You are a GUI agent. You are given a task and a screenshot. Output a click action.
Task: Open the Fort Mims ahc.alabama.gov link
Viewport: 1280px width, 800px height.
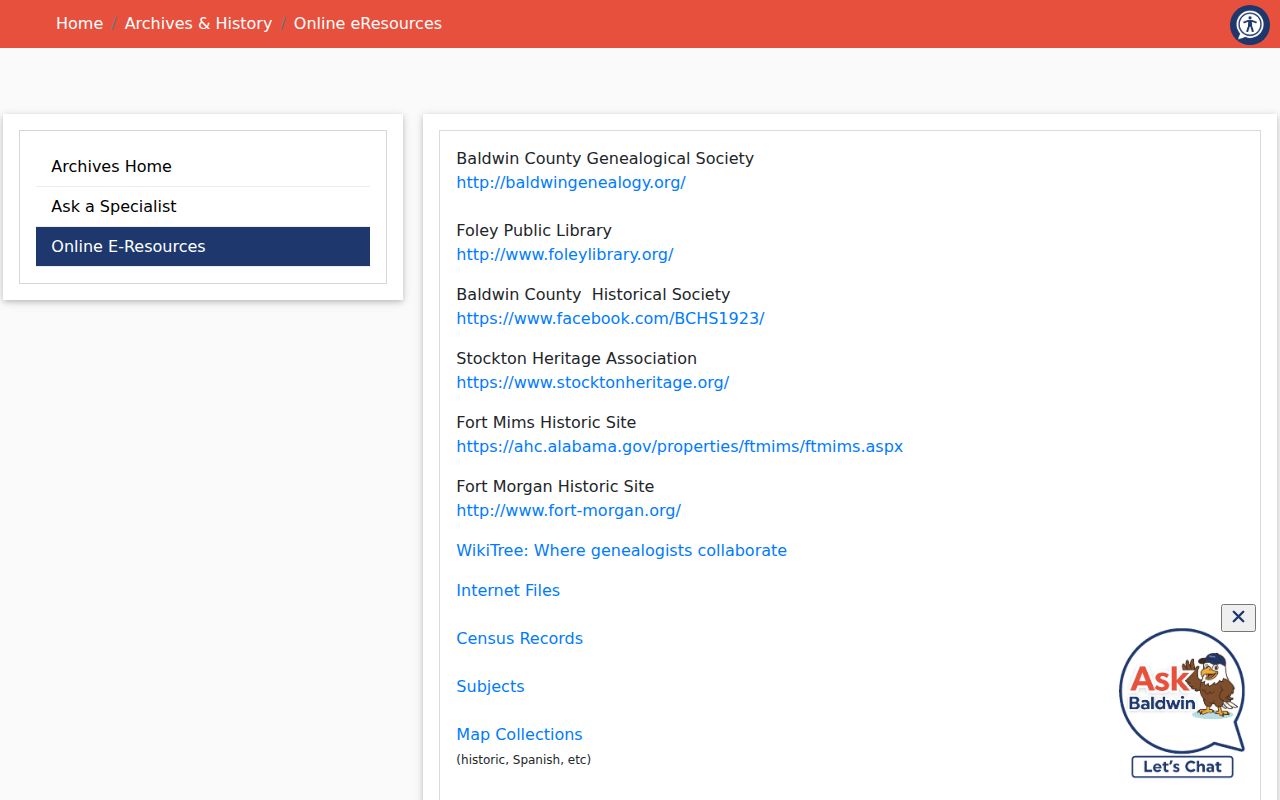click(680, 446)
